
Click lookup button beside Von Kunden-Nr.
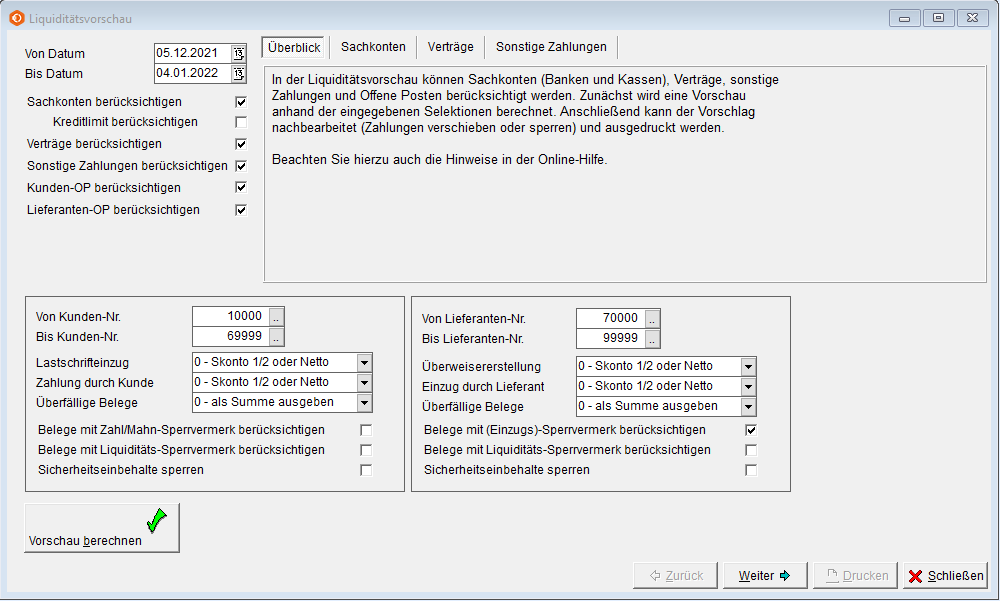277,316
